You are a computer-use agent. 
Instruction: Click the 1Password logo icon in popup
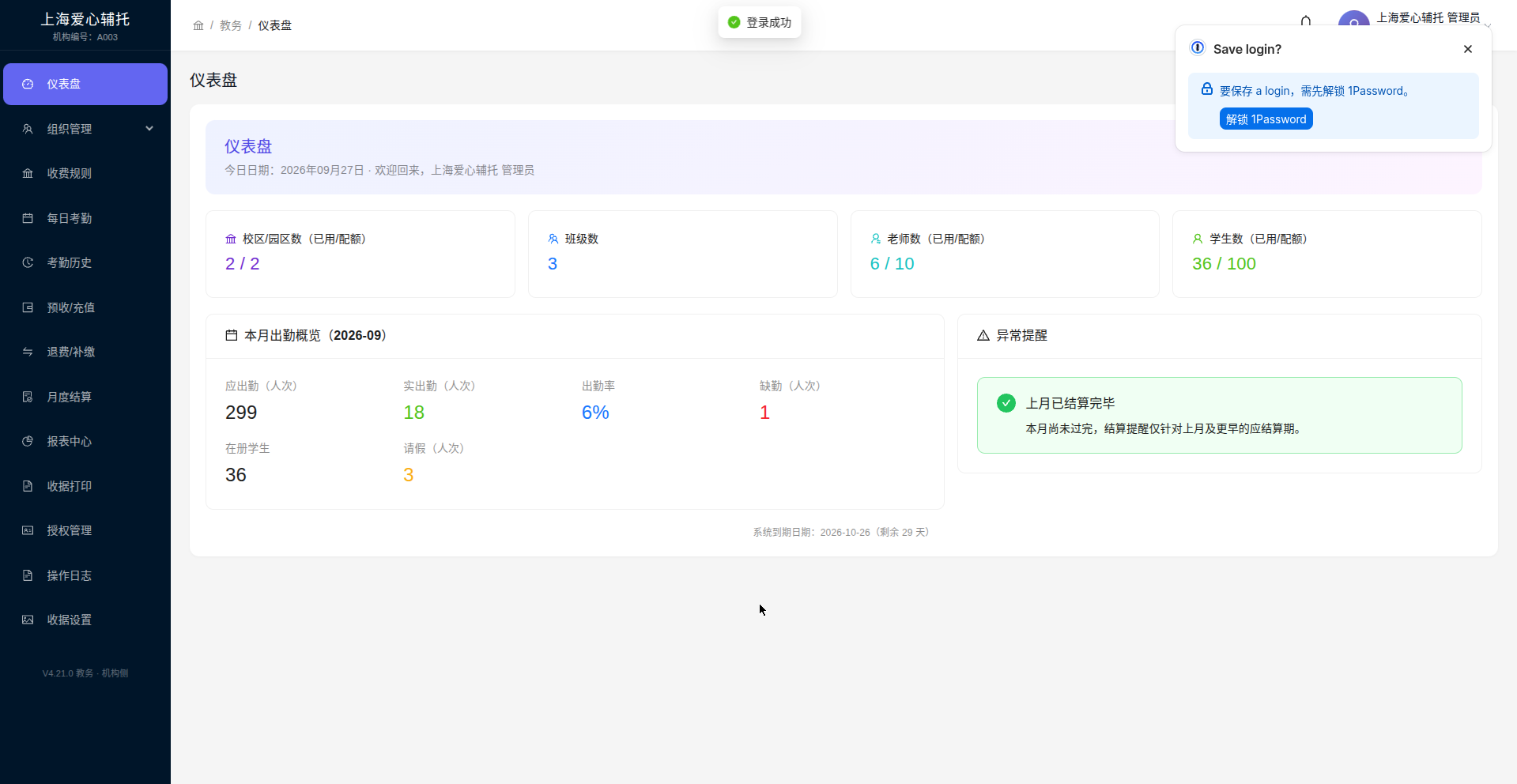coord(1198,47)
